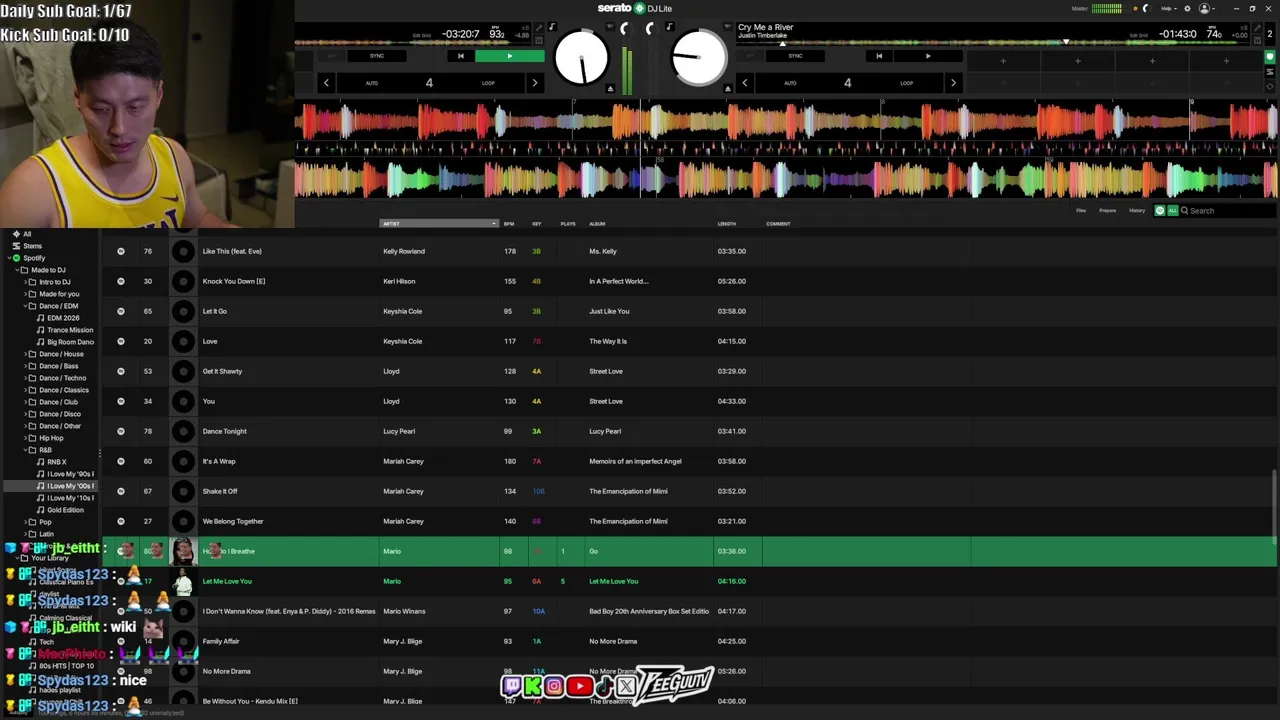Toggle SYNC on the left deck
The width and height of the screenshot is (1280, 720).
click(377, 56)
